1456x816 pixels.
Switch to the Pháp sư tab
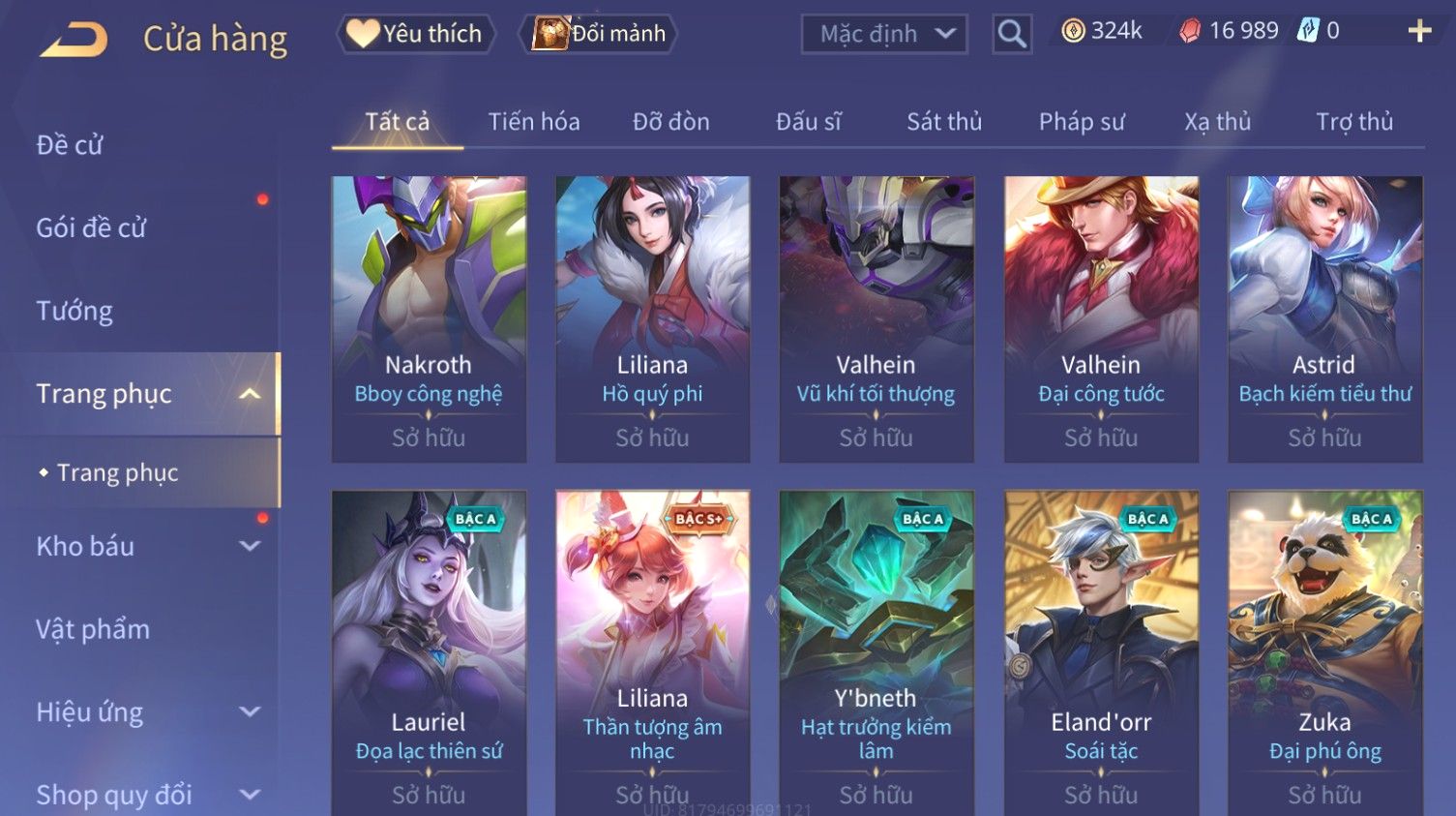tap(1082, 122)
